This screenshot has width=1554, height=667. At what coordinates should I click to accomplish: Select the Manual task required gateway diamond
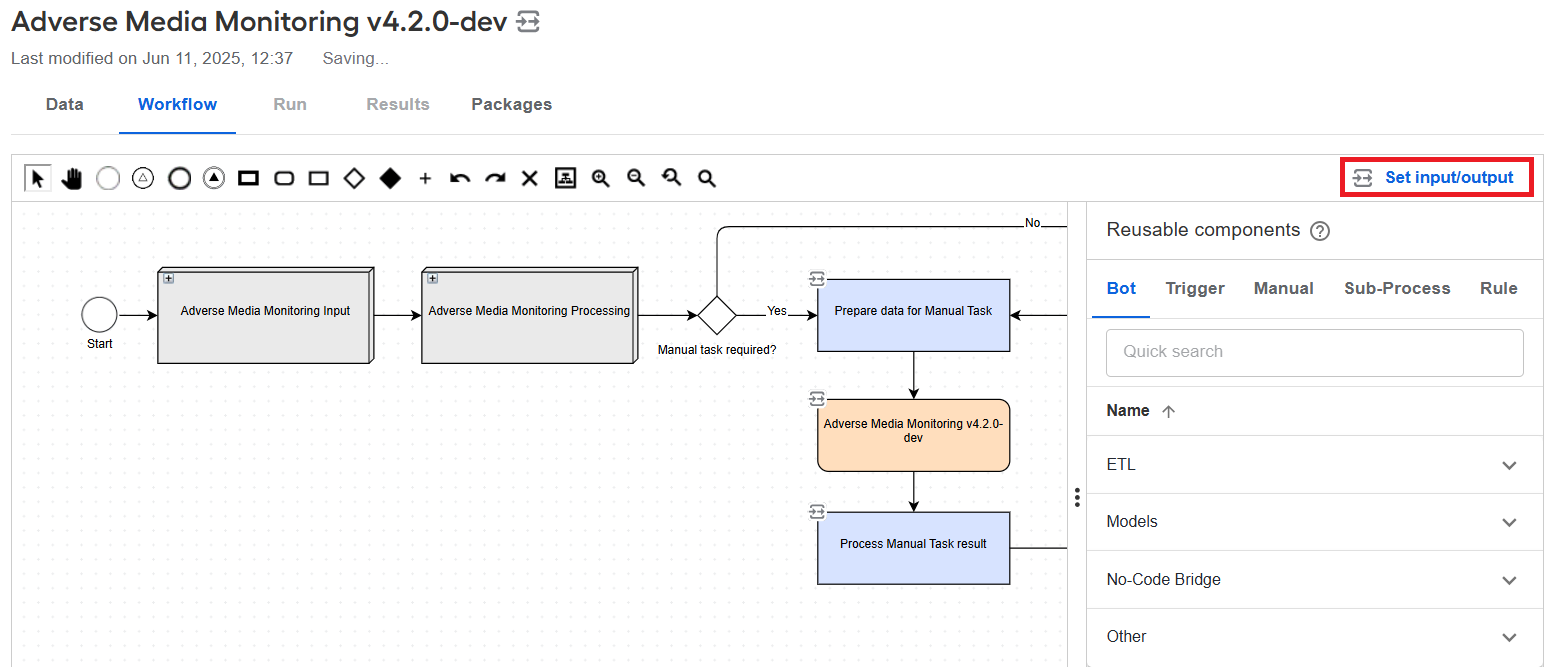716,315
